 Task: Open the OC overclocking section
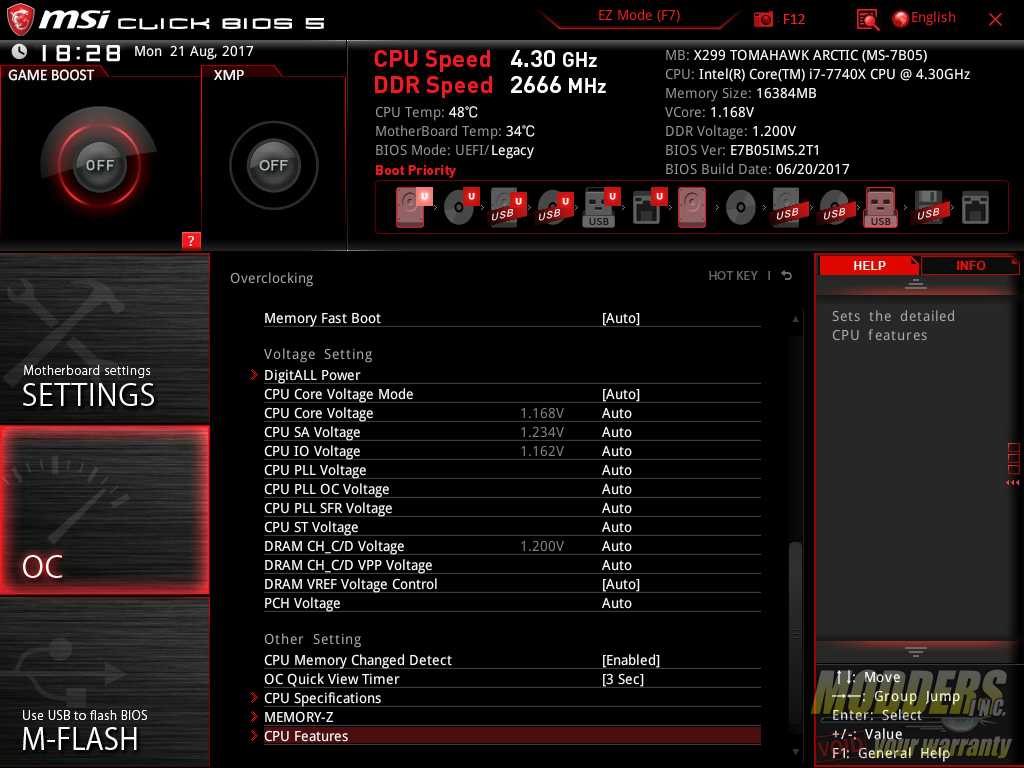[x=104, y=510]
